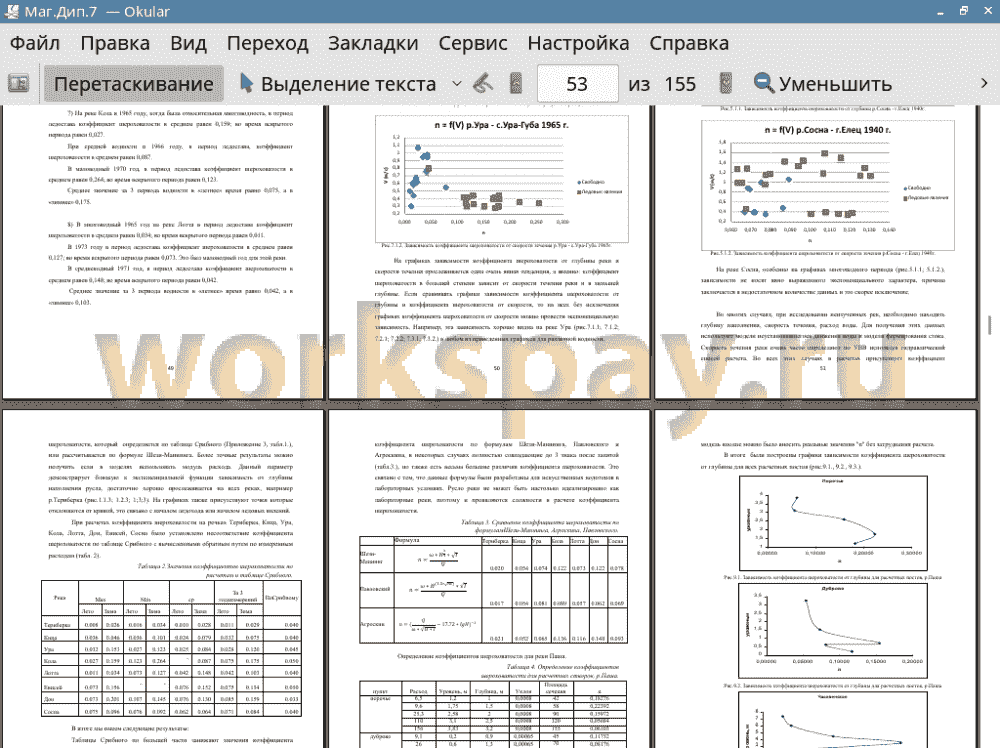Open the Справка menu

(x=689, y=43)
